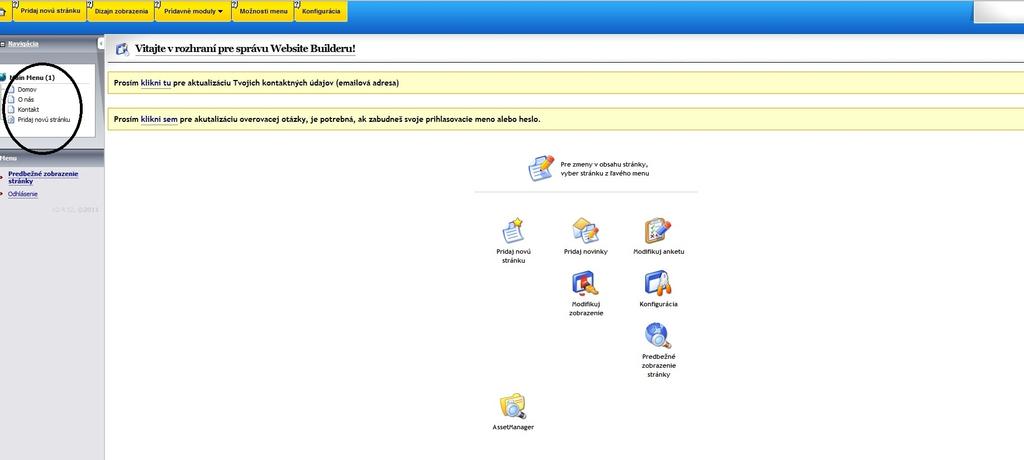Open the AssetManager folder icon
Screen dimensions: 1024x460
tap(513, 406)
